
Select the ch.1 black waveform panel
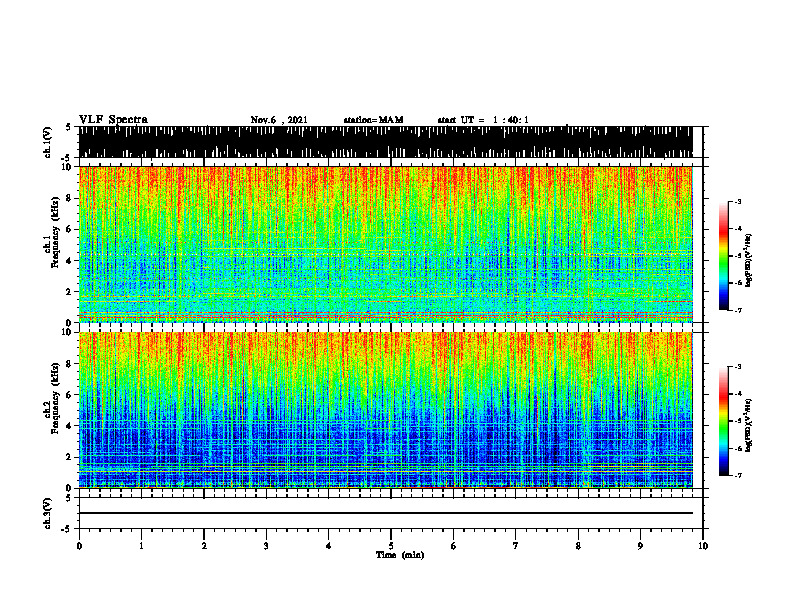pyautogui.click(x=385, y=142)
